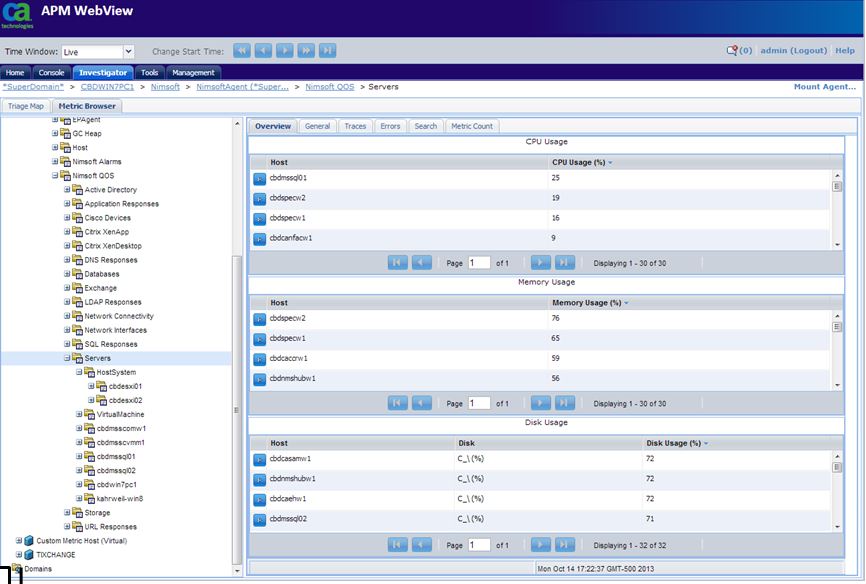Go to first page of Disk Usage table
The image size is (866, 584).
point(398,545)
